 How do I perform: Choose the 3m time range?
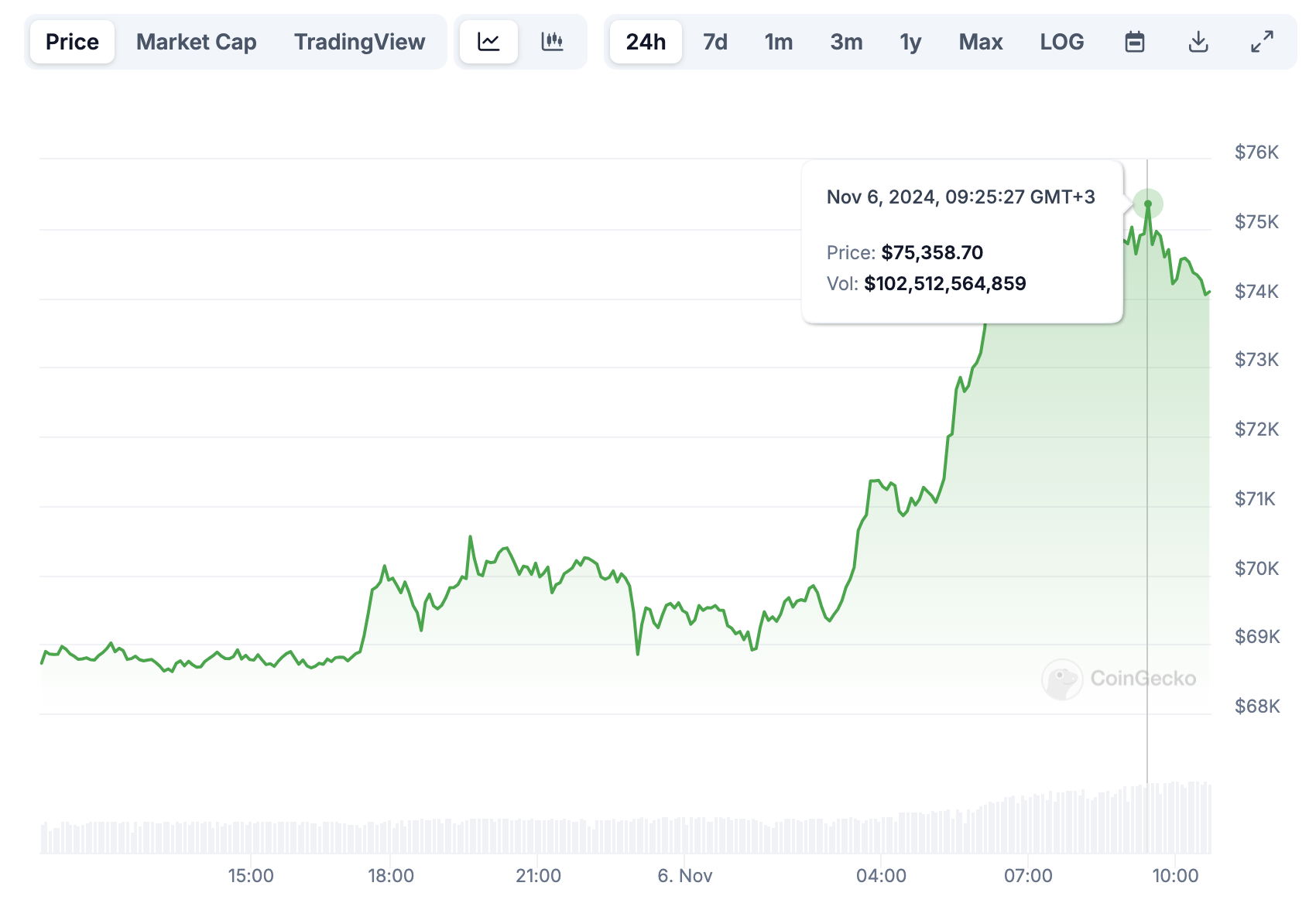coord(846,42)
